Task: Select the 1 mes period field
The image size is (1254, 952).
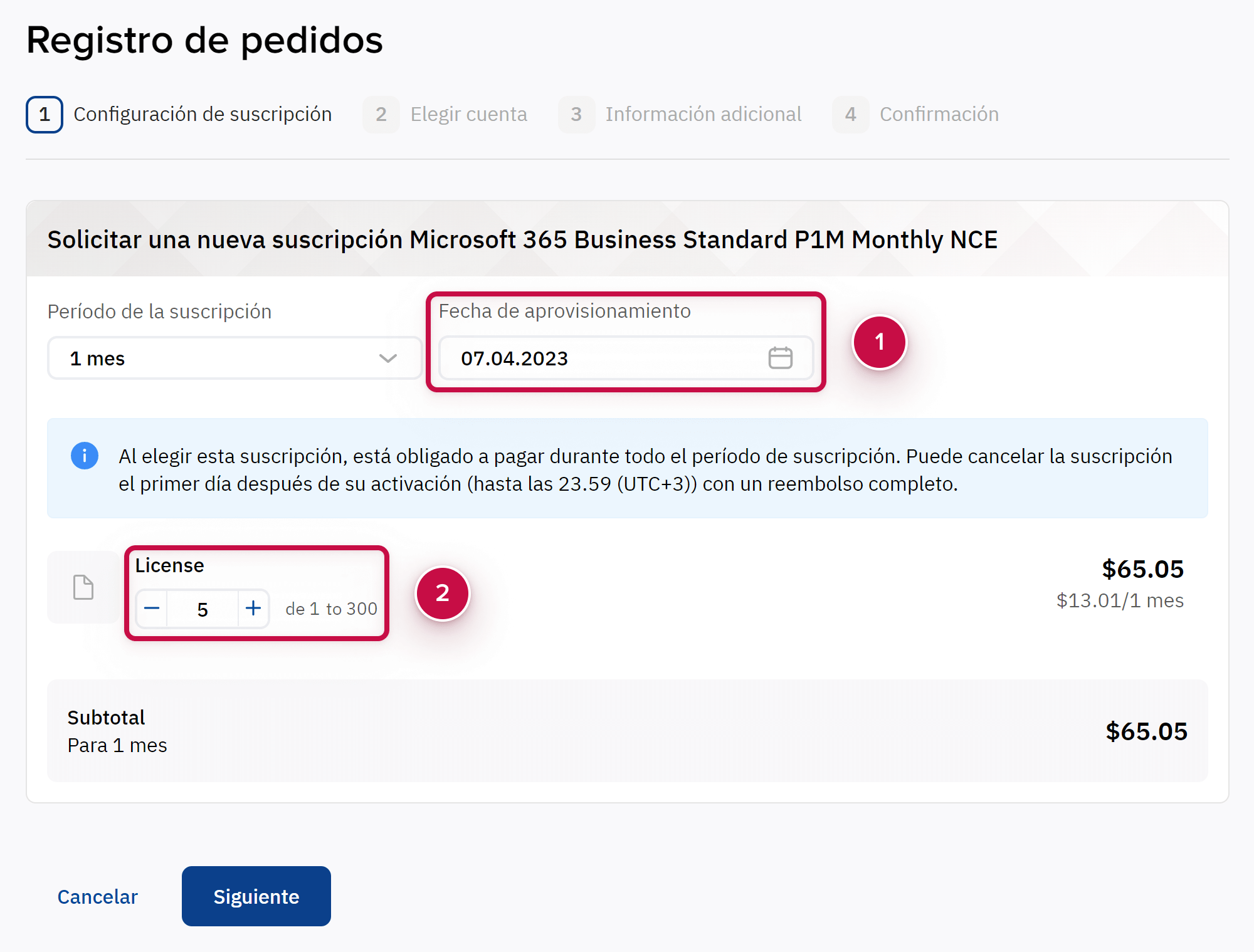Action: [x=213, y=358]
